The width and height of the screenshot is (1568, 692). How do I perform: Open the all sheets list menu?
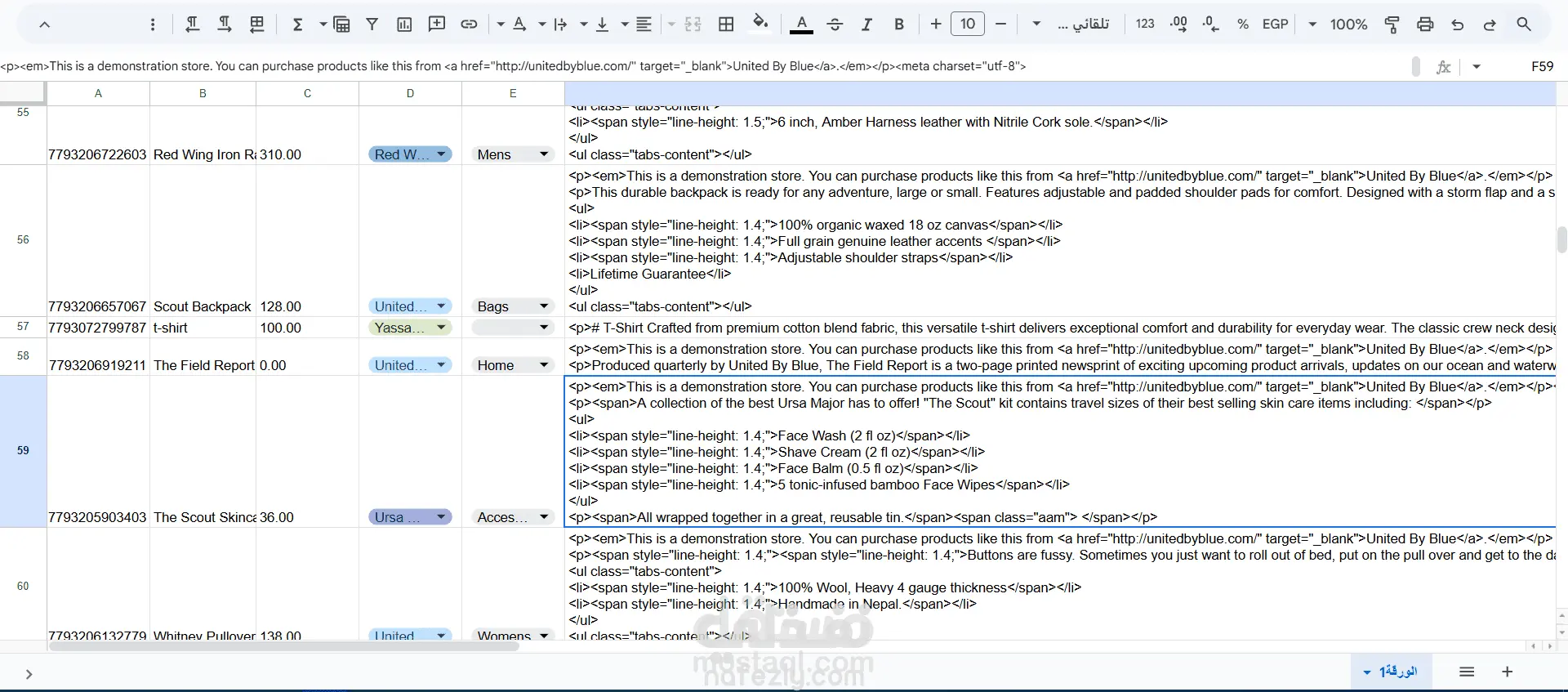pyautogui.click(x=1467, y=672)
